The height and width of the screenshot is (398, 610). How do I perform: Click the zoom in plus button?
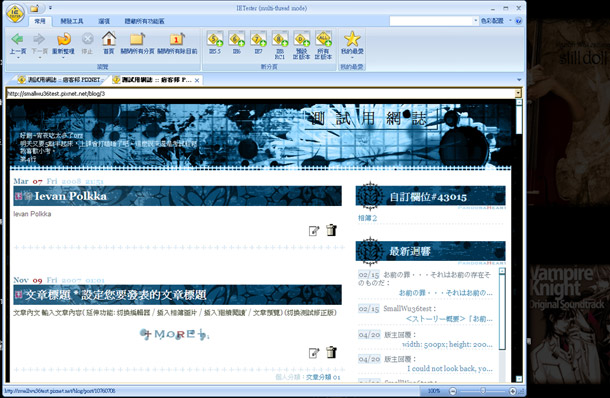tap(513, 391)
